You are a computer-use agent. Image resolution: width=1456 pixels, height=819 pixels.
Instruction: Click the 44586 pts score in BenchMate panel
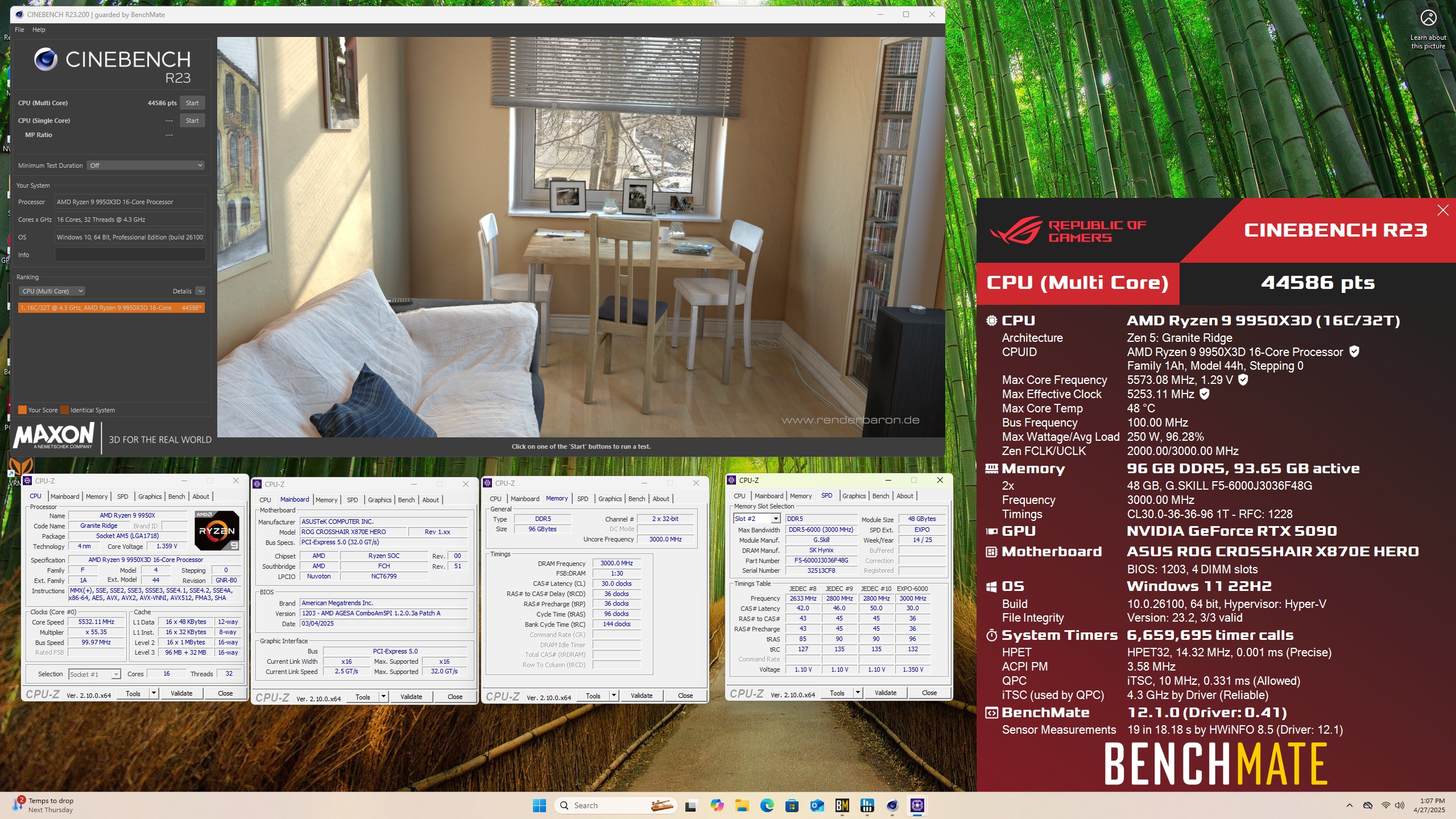[x=1318, y=283]
